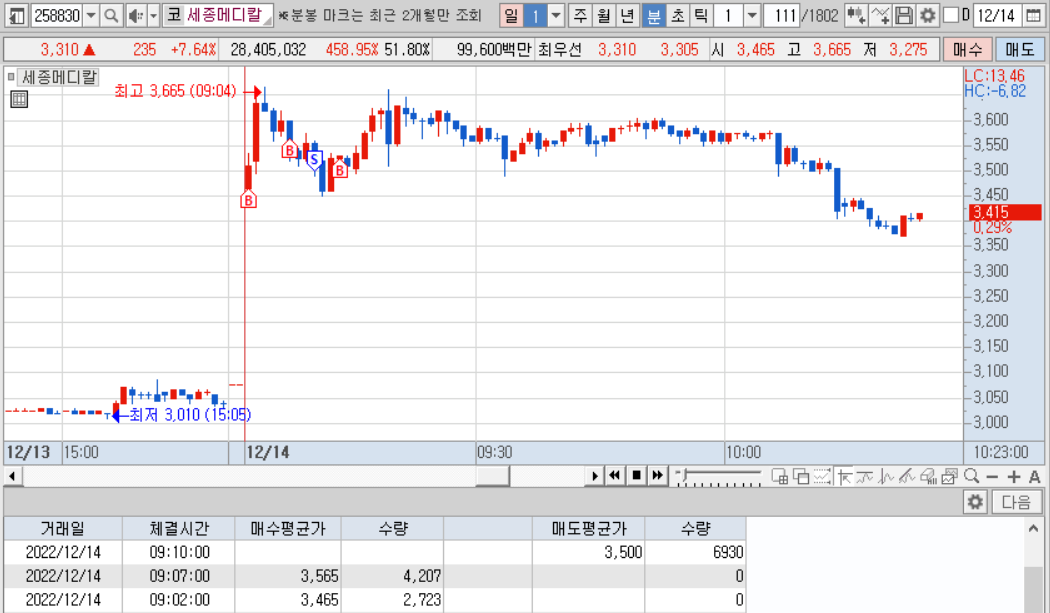This screenshot has height=613, width=1050.
Task: Click the candle count field showing 111
Action: tap(781, 15)
